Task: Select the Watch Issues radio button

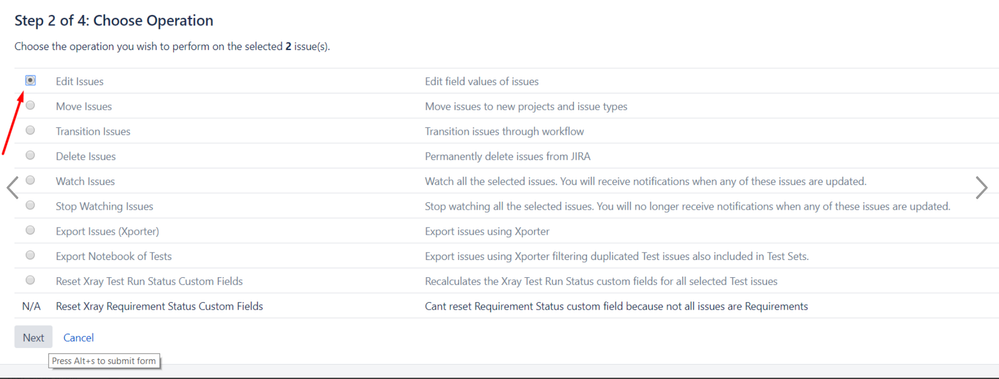Action: 30,180
